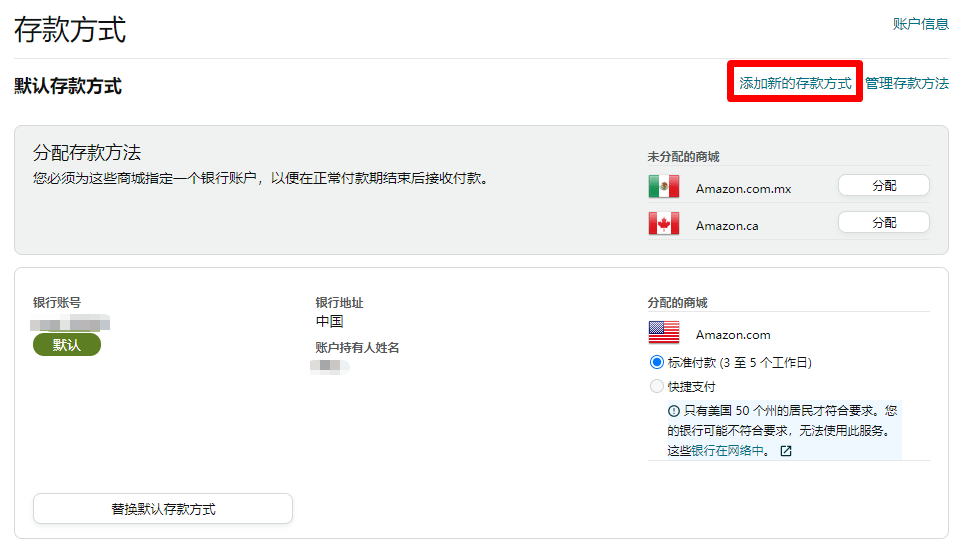Screen dimensions: 965x548
Task: Click the green 默认 badge
Action: [67, 345]
